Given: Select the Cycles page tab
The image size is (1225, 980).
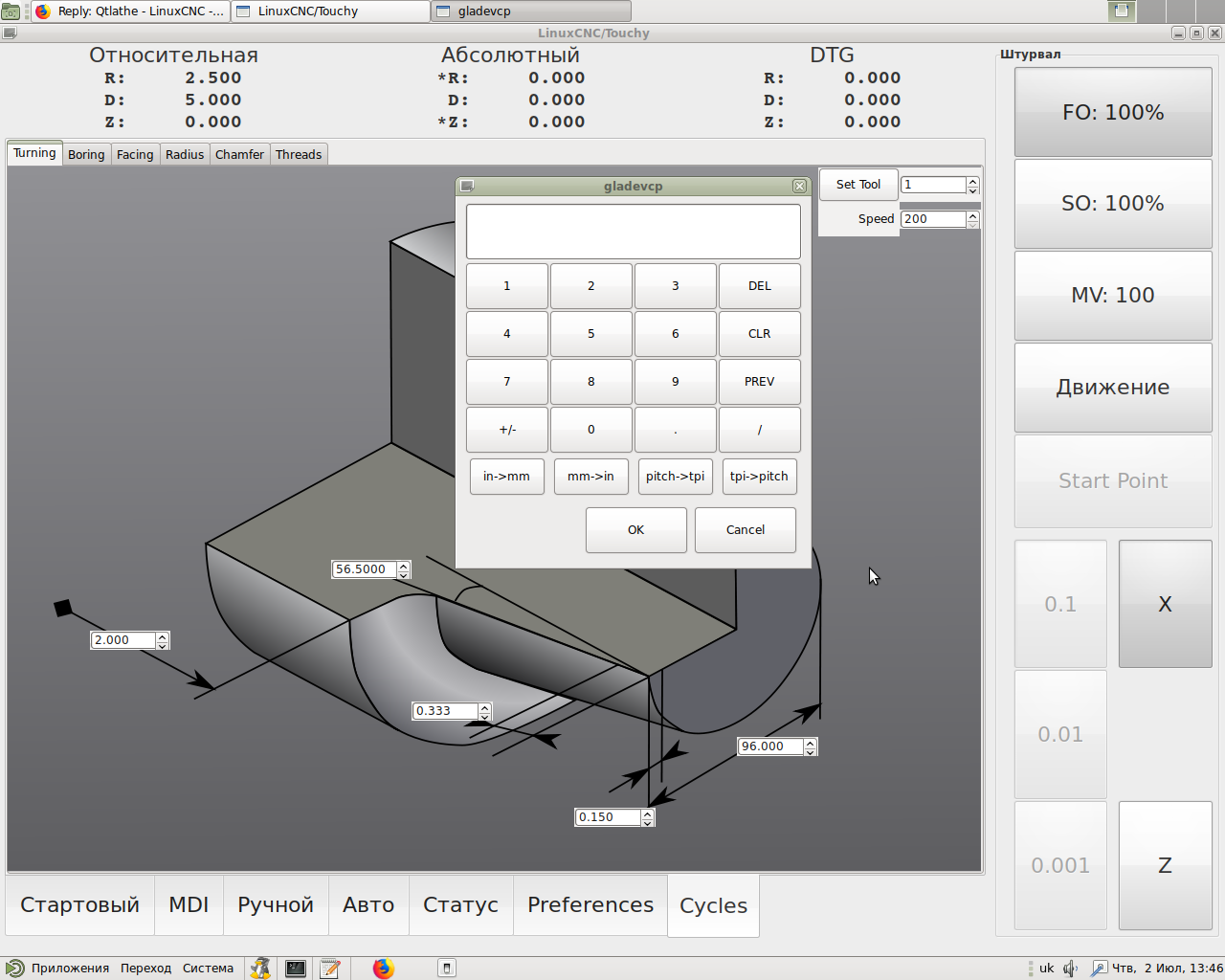Looking at the screenshot, I should [x=713, y=905].
